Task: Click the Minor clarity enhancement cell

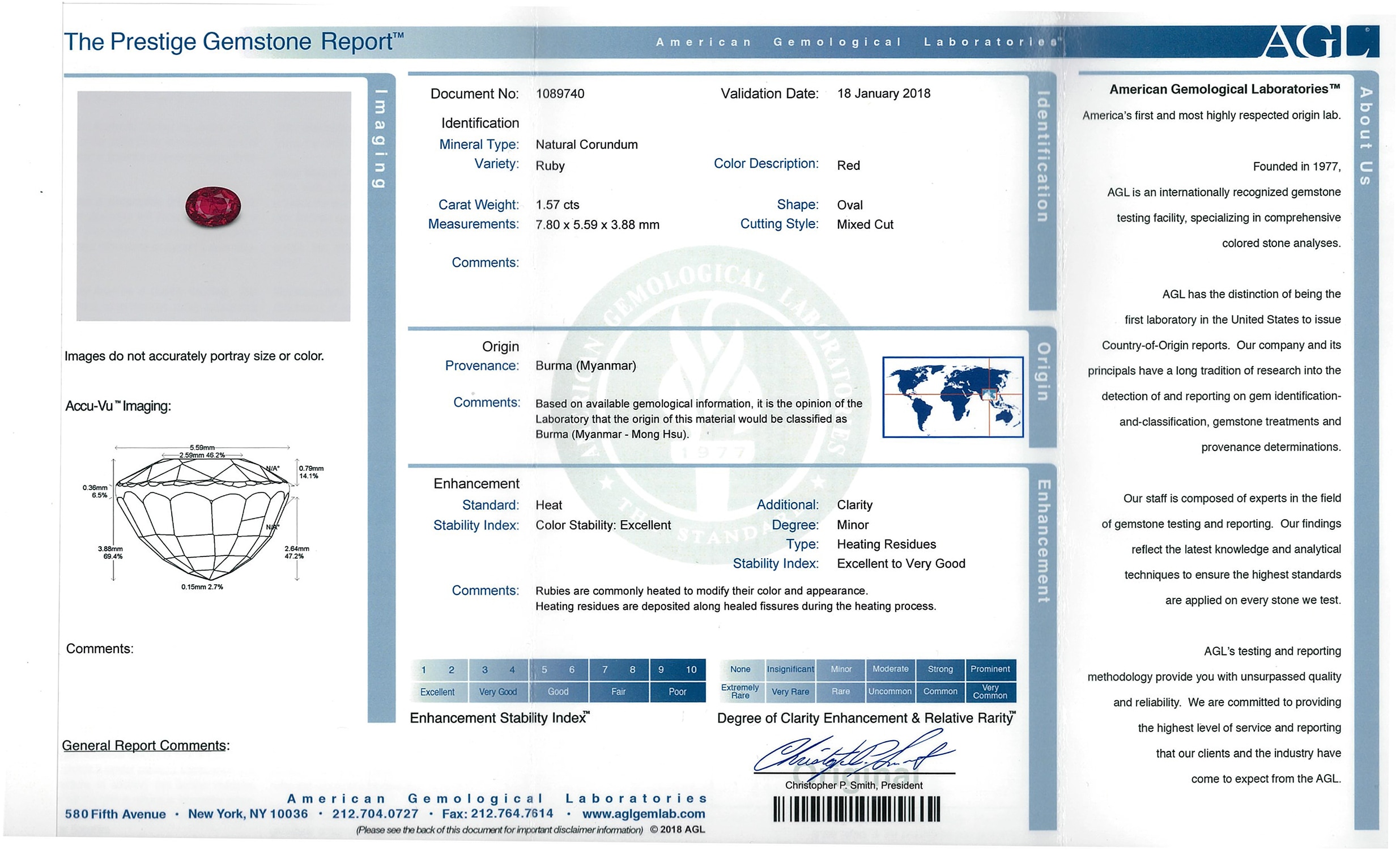Action: pyautogui.click(x=841, y=669)
